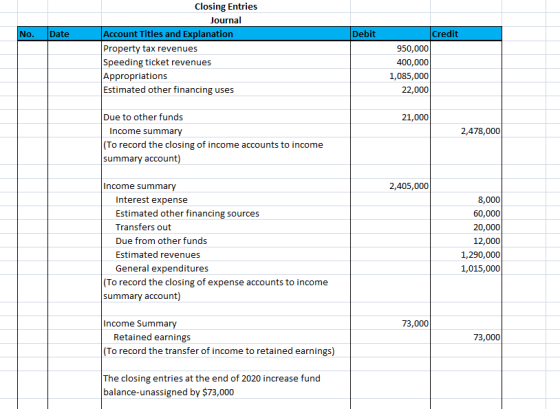Click the fund balance-unassigned note cell

point(226,385)
